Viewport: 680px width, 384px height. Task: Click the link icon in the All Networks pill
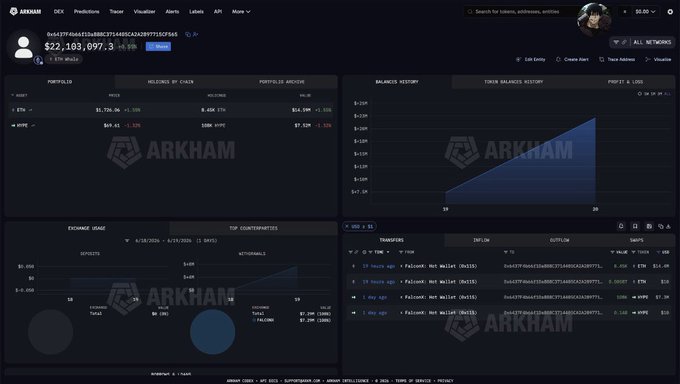click(x=624, y=42)
